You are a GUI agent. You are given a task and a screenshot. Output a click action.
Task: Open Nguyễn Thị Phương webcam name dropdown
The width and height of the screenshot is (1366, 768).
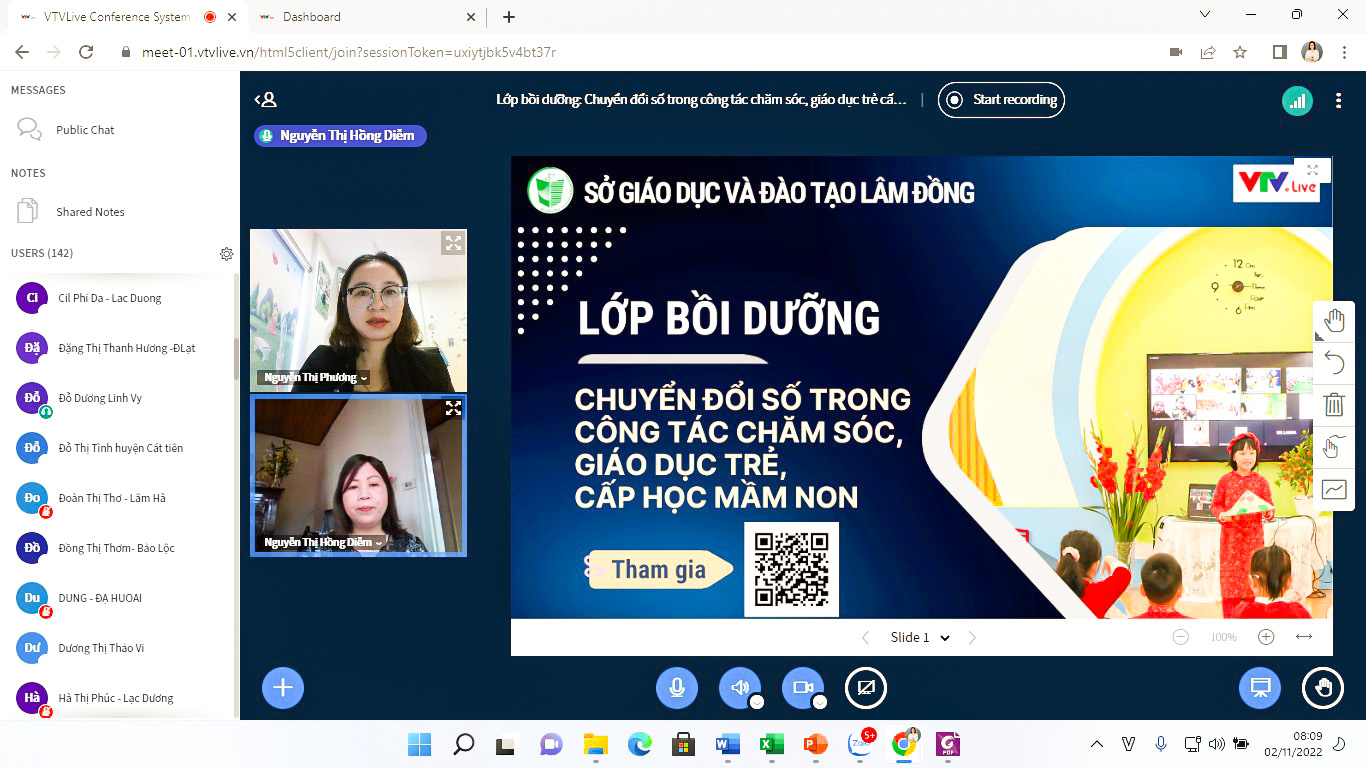coord(313,377)
